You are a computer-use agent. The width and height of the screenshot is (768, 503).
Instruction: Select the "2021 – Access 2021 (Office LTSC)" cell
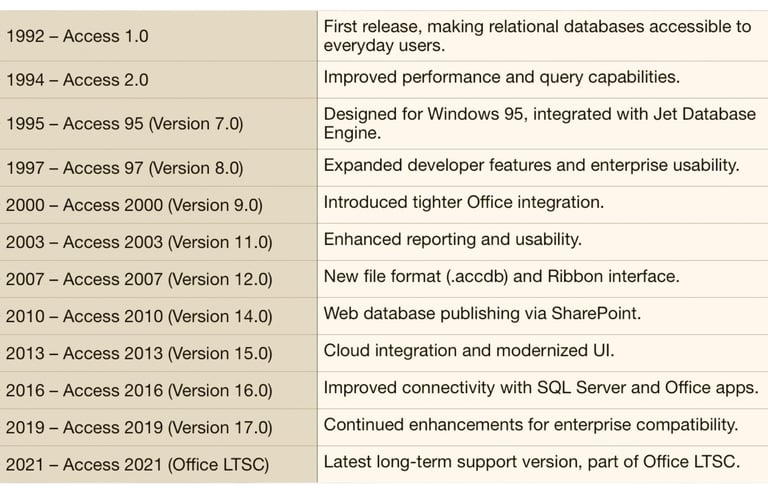point(137,465)
